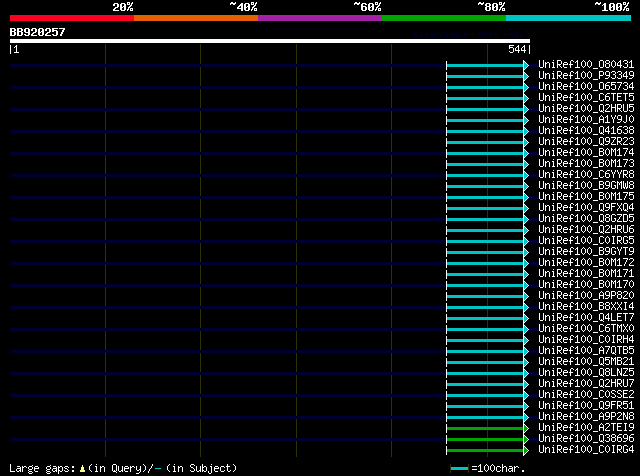
Task: Choose the UniRef100_C6TMX0 hit name
Action: [x=586, y=329]
